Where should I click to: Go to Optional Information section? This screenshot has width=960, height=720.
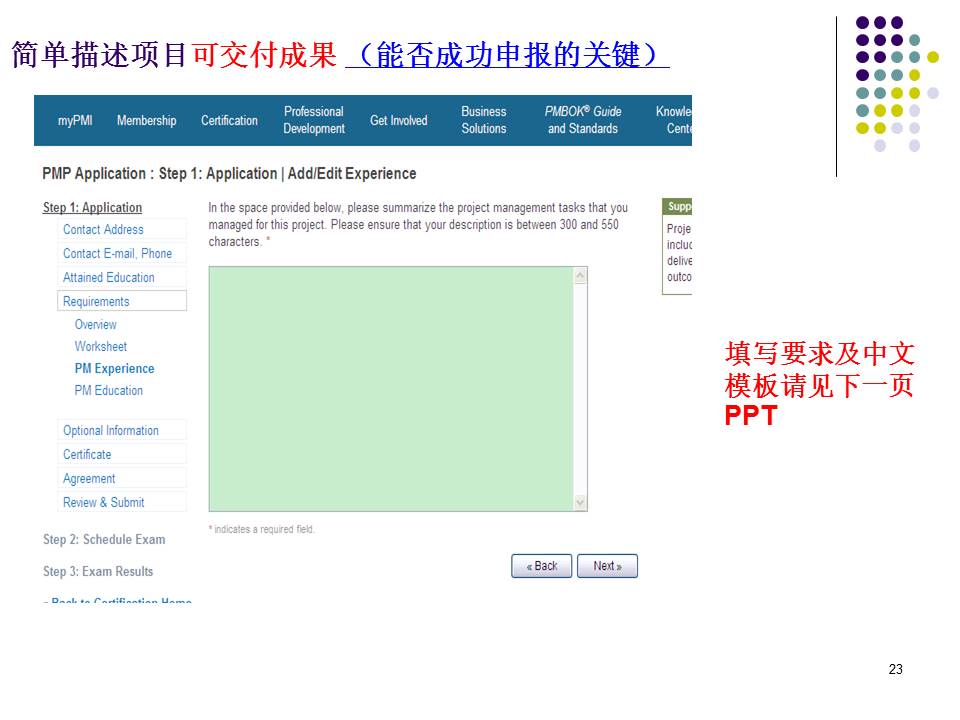(122, 430)
